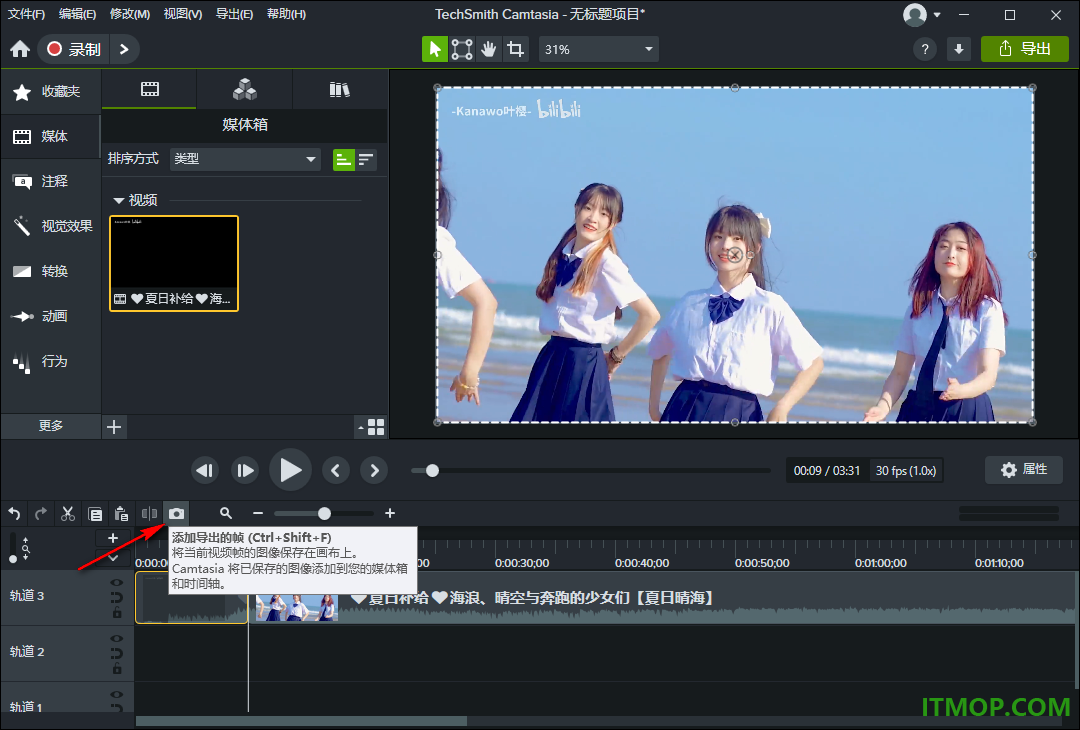
Task: Toggle the magnet on 轨道 3
Action: tap(117, 597)
